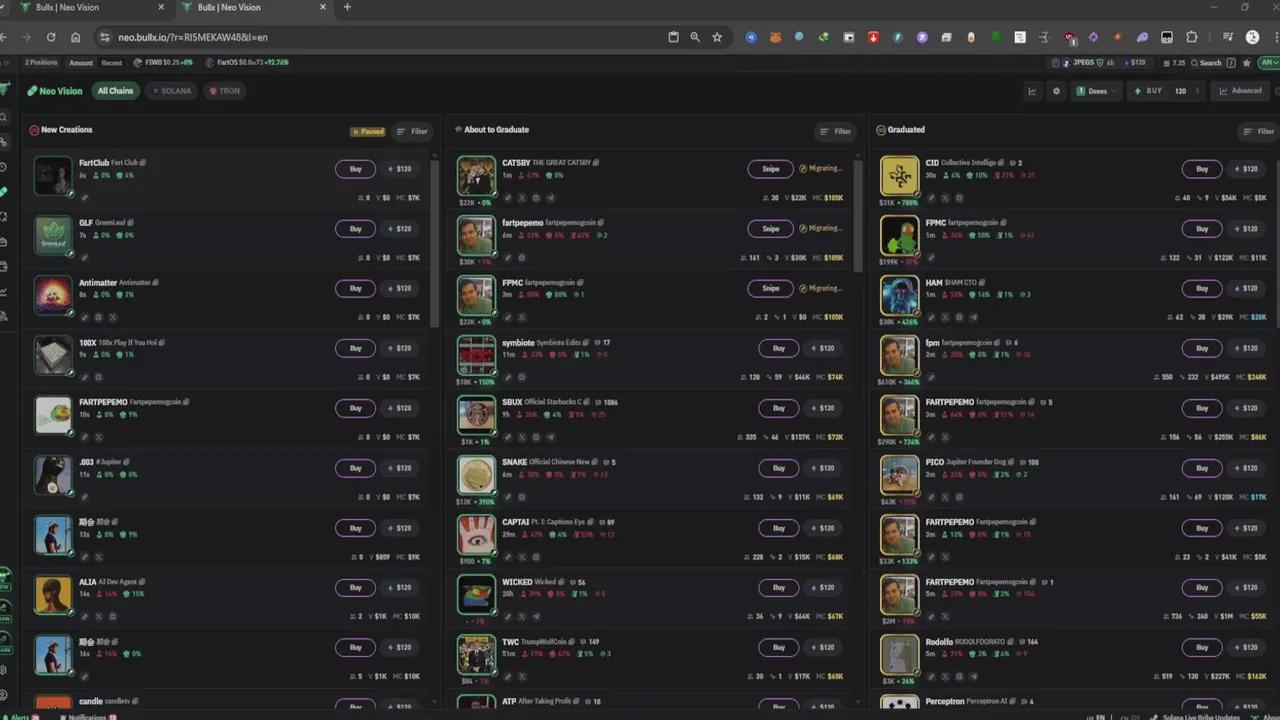The height and width of the screenshot is (720, 1280).
Task: Open the sidebar search icon
Action: 4,117
